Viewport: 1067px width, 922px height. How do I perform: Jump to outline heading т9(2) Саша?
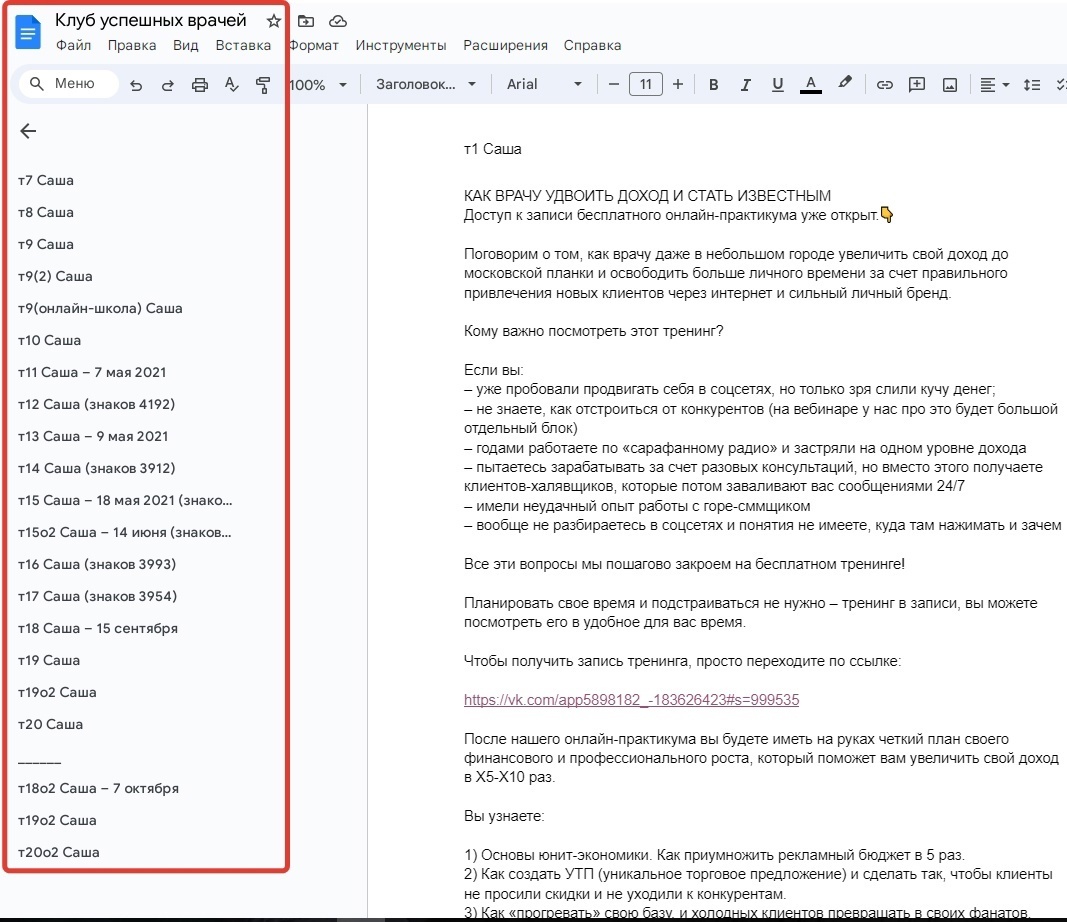55,276
